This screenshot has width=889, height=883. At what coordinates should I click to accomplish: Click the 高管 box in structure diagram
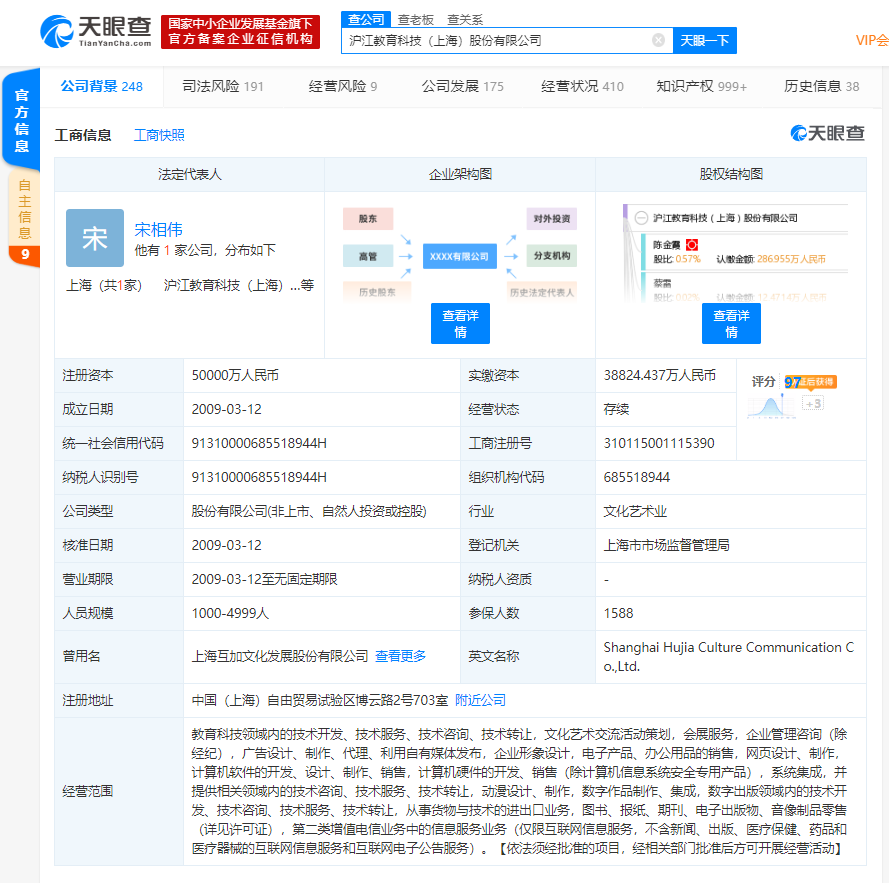(368, 256)
